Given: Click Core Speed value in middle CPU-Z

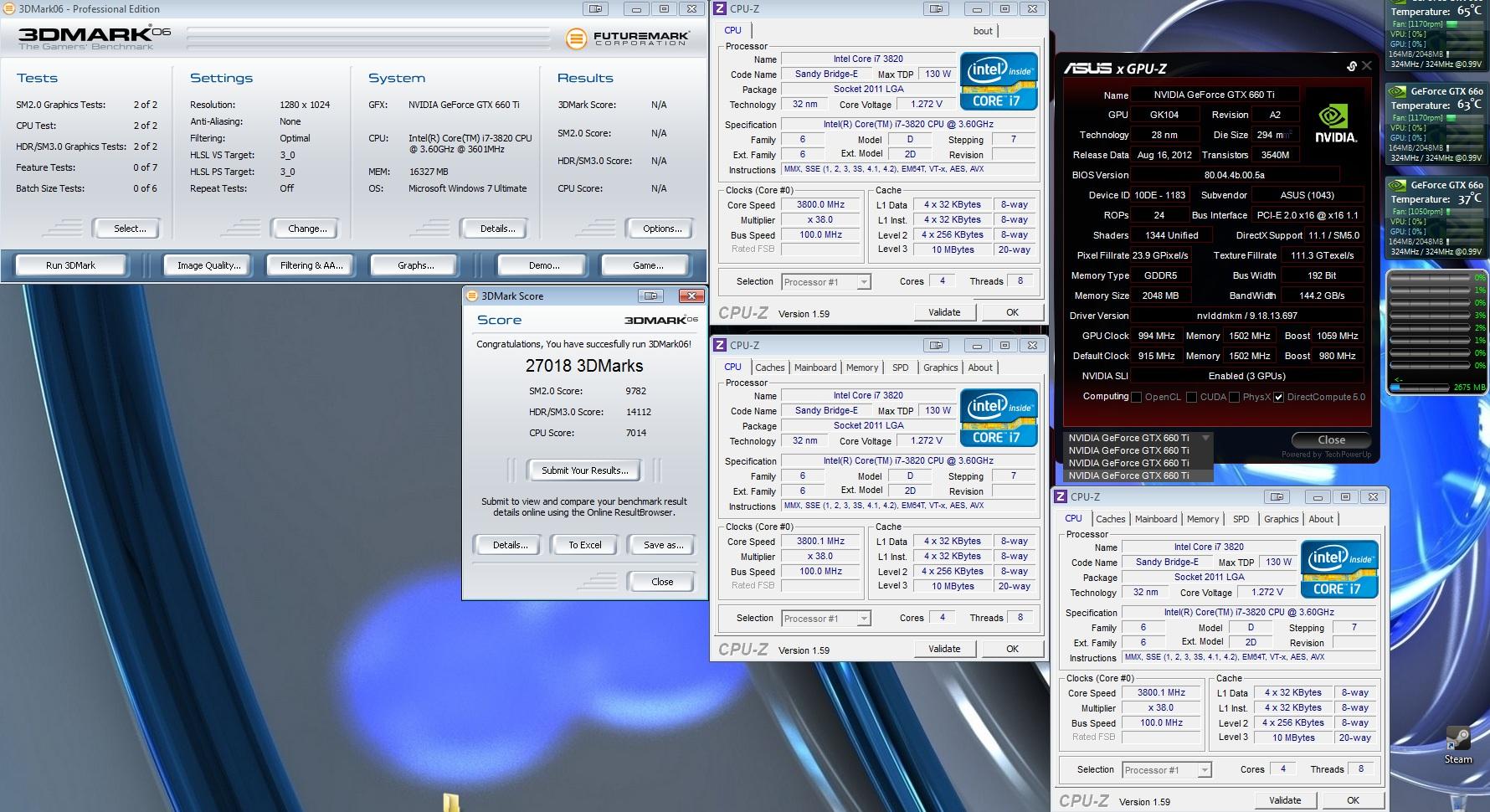Looking at the screenshot, I should click(820, 541).
